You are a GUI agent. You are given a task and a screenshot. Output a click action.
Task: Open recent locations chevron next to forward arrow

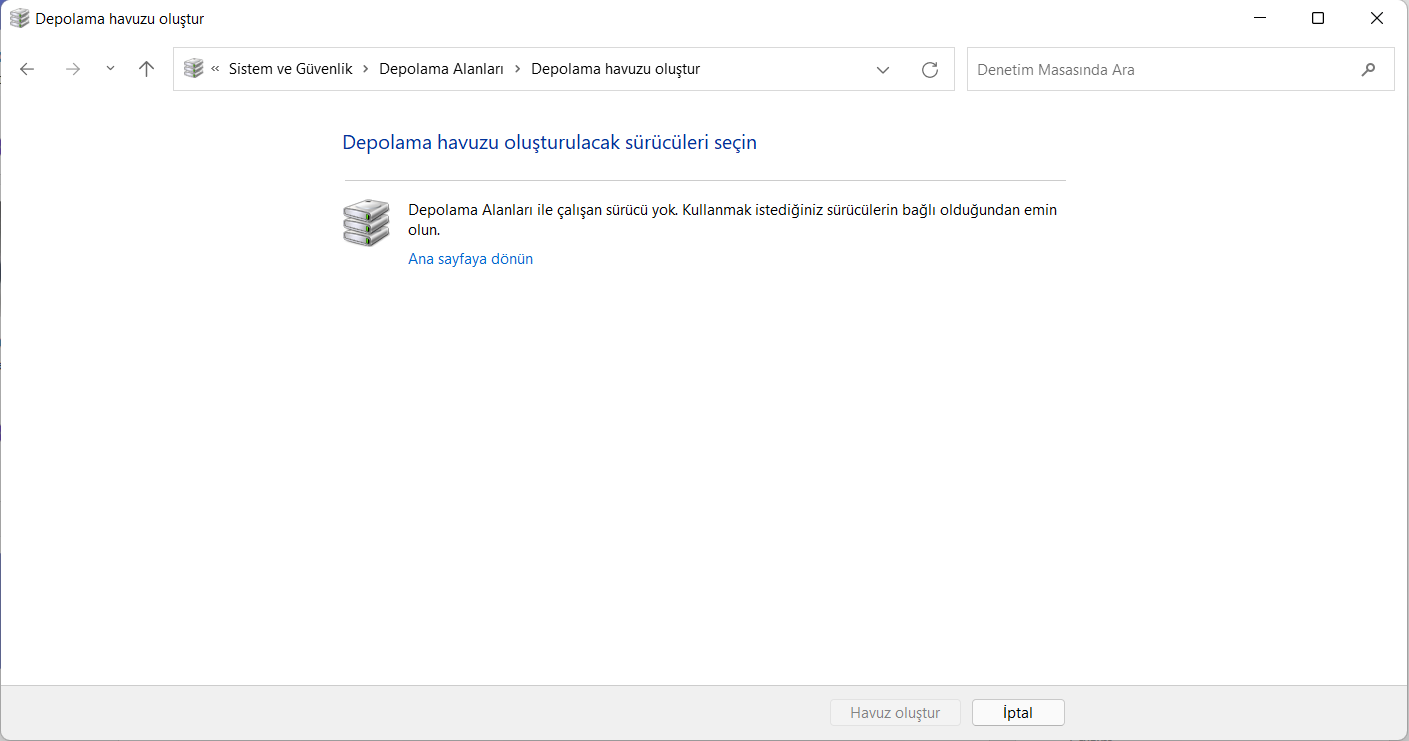coord(110,69)
